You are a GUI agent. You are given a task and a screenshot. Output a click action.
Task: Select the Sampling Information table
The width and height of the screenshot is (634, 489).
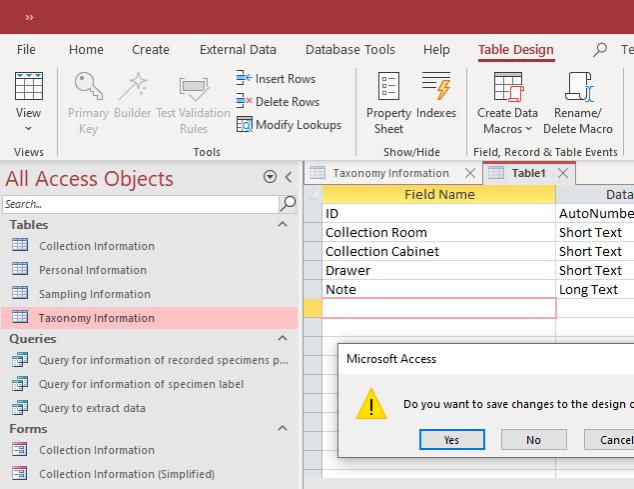pos(150,294)
